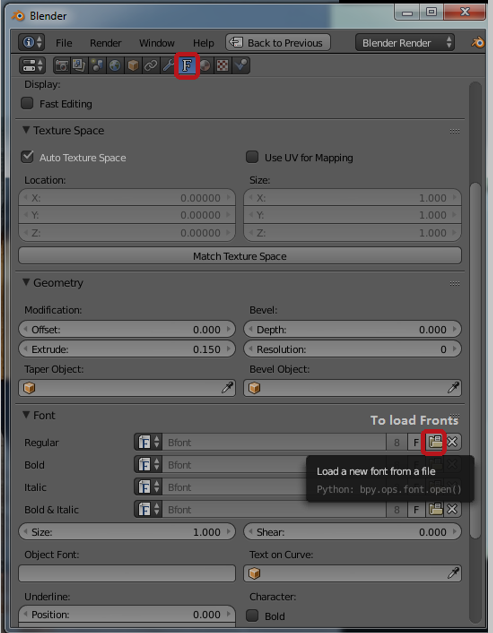Click the Bevel Resolution field
The width and height of the screenshot is (493, 633).
[x=352, y=349]
